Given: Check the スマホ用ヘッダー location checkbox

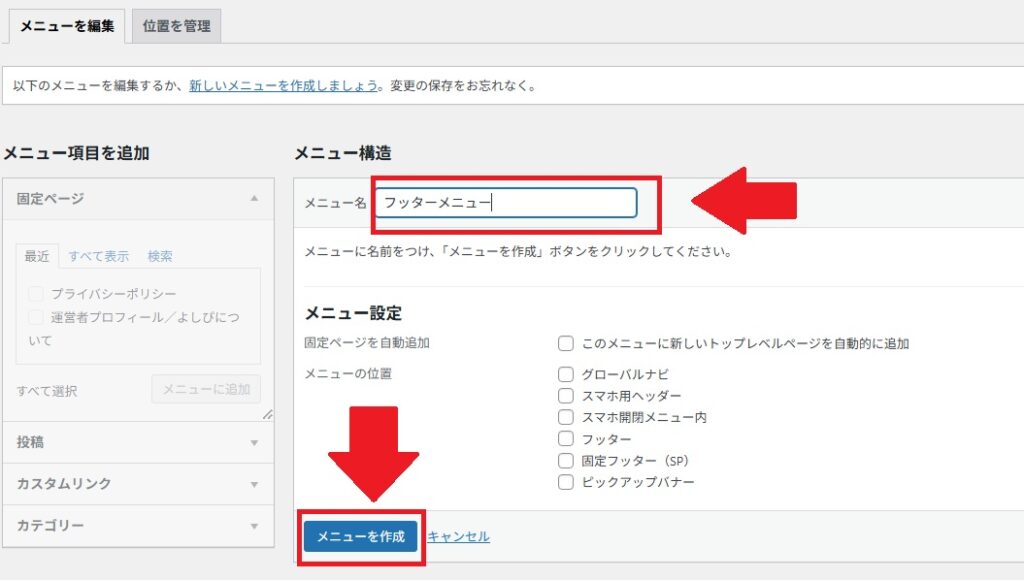Looking at the screenshot, I should point(566,396).
